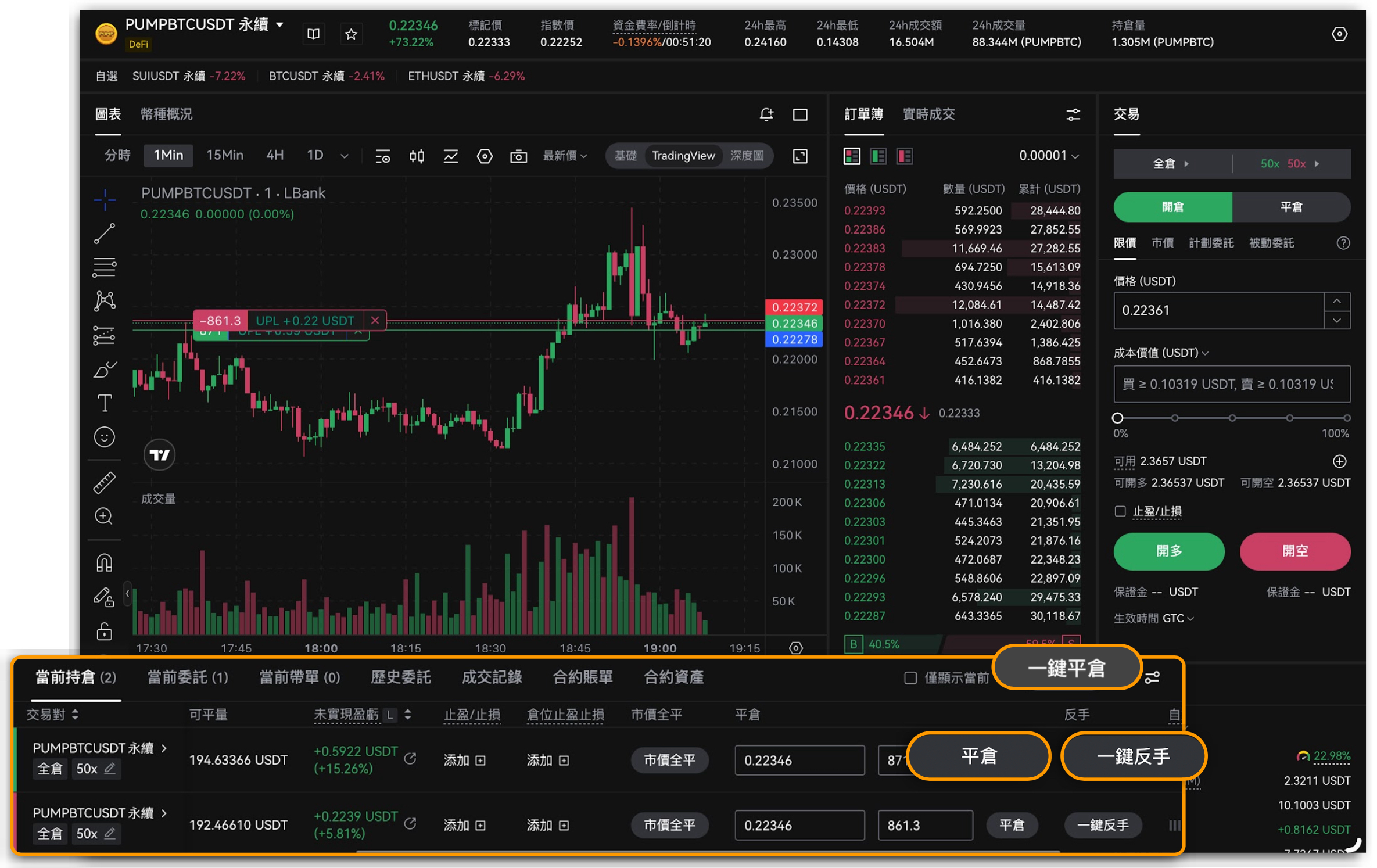This screenshot has height=868, width=1377.
Task: Open the 0.00001 price precision dropdown
Action: pos(1049,156)
